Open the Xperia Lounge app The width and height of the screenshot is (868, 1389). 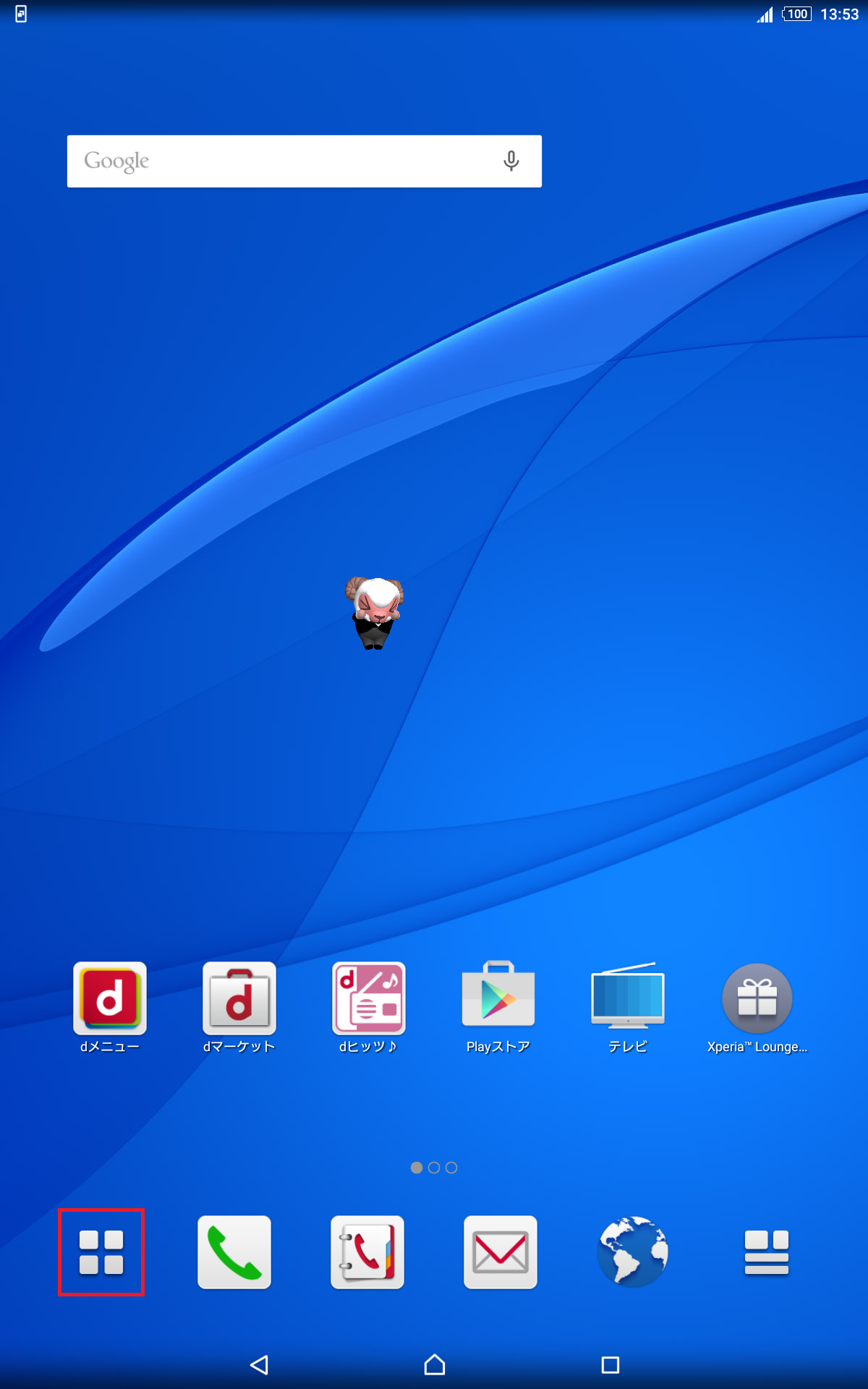[757, 1007]
